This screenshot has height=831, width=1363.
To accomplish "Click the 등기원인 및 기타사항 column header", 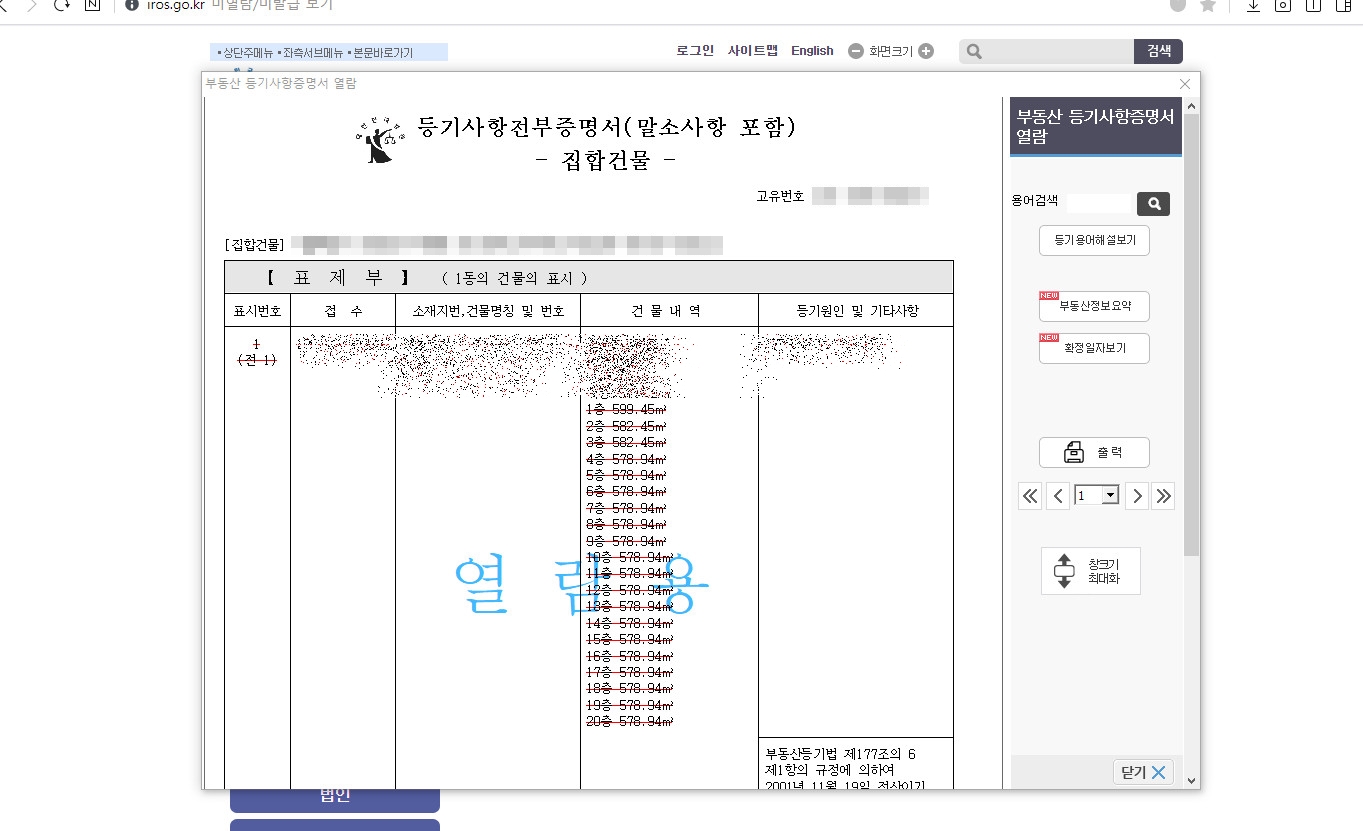I will pos(856,310).
